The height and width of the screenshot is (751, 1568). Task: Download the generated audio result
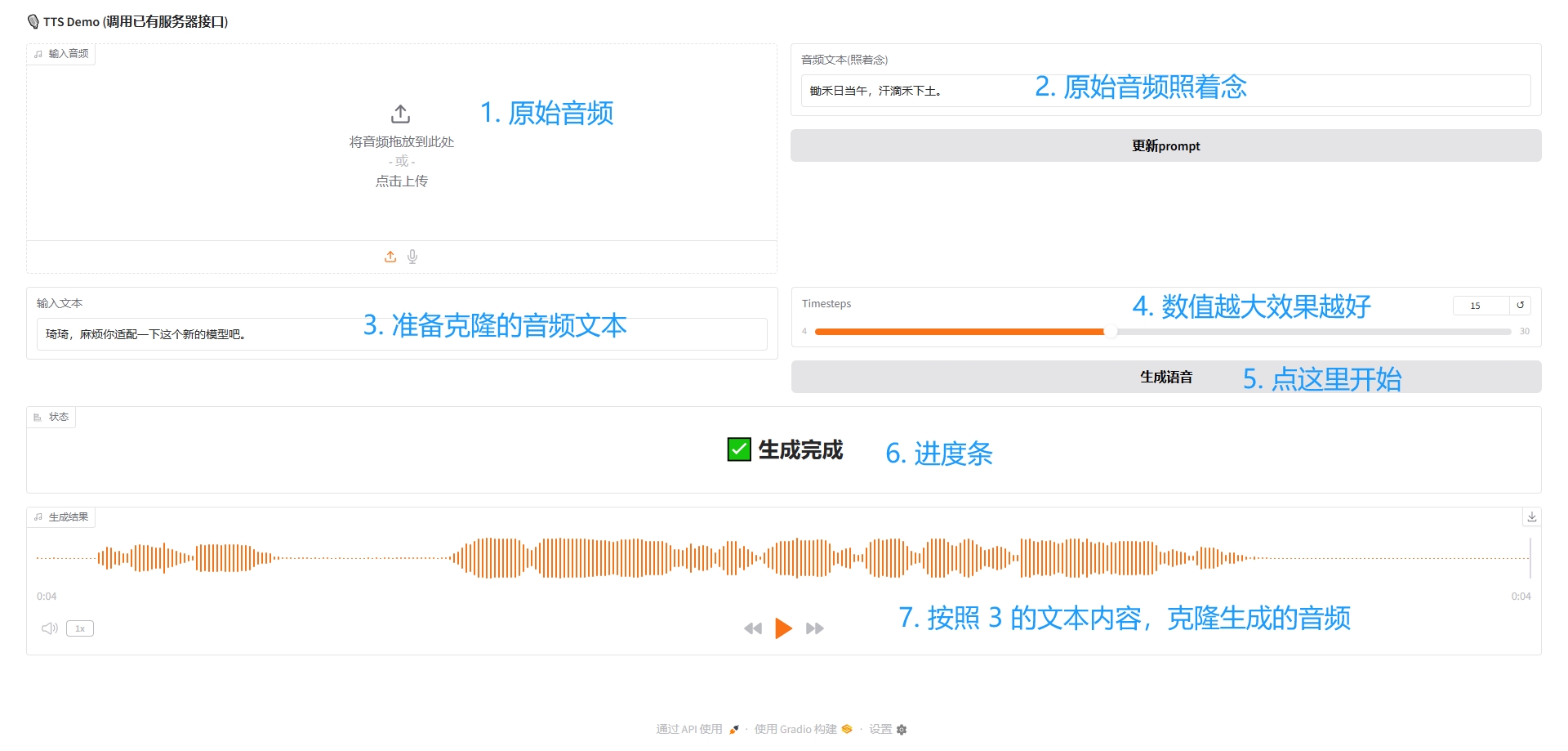pyautogui.click(x=1531, y=516)
